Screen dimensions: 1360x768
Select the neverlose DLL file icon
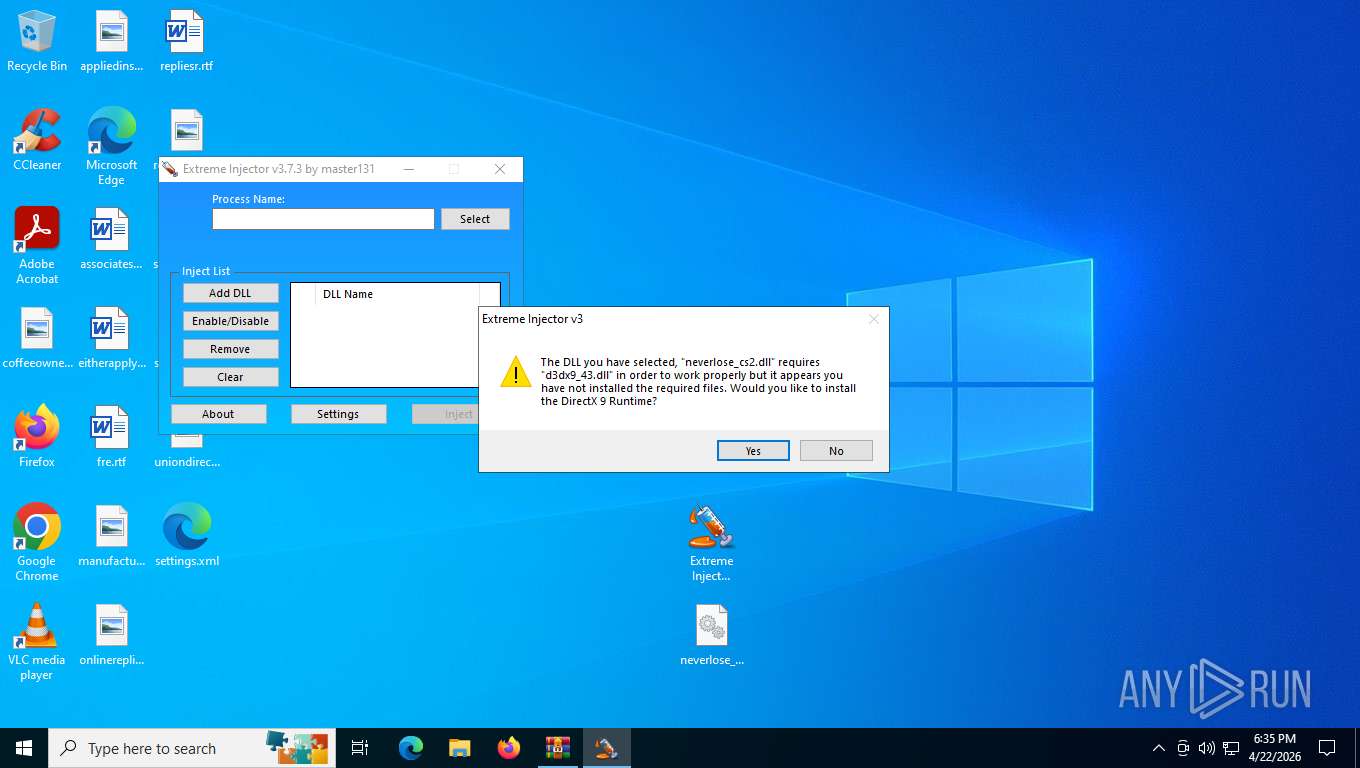pyautogui.click(x=711, y=635)
